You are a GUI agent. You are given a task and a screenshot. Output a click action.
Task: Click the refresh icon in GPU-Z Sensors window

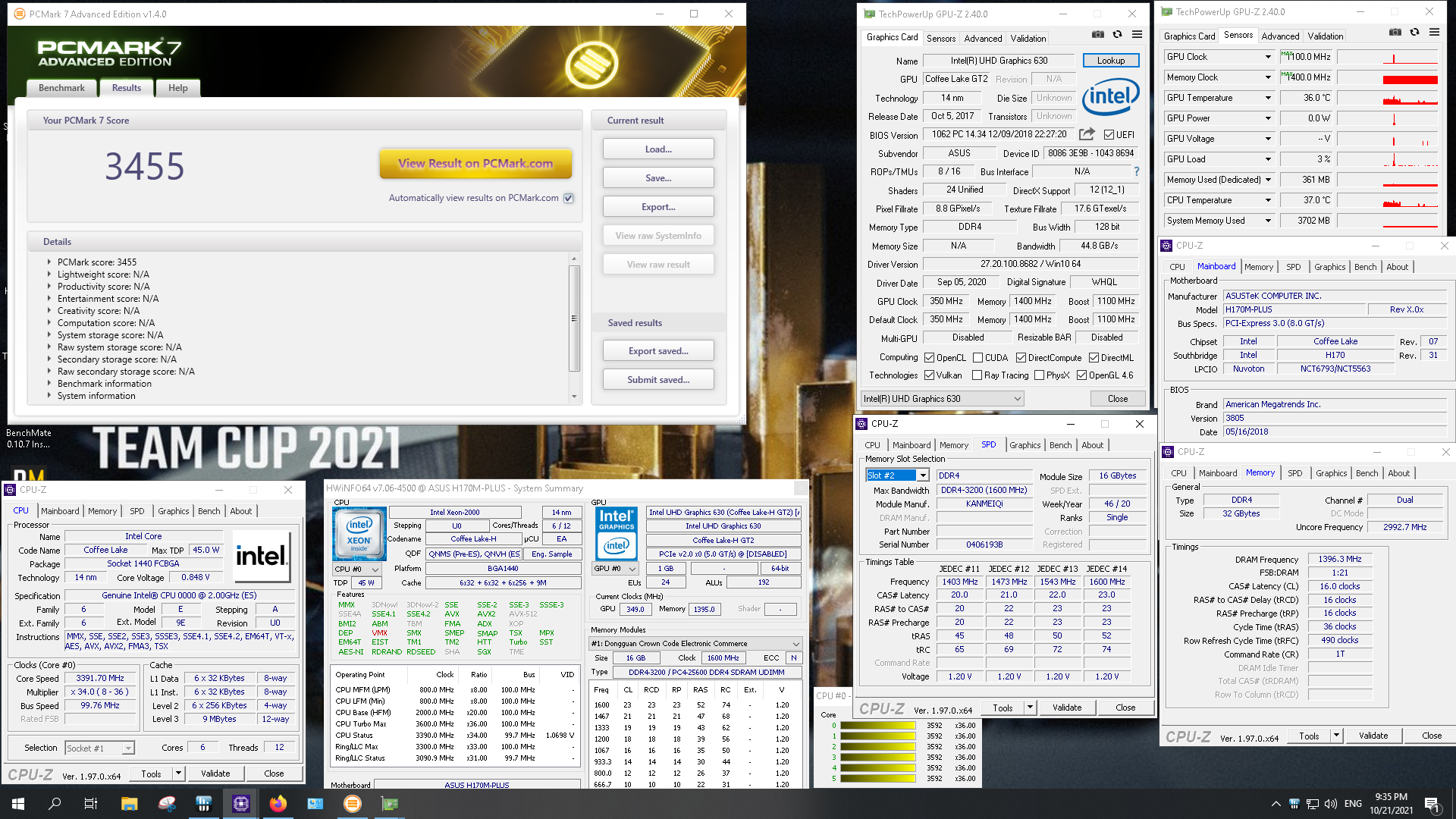(1414, 32)
